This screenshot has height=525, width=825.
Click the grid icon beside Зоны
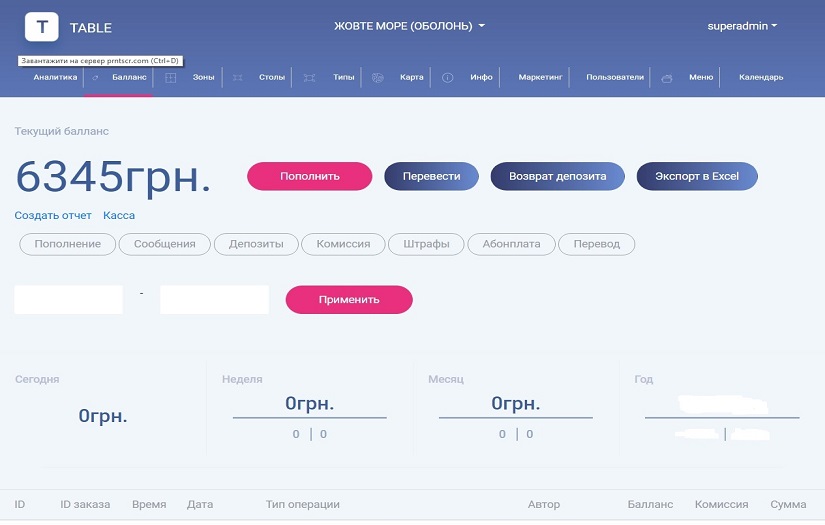[170, 78]
